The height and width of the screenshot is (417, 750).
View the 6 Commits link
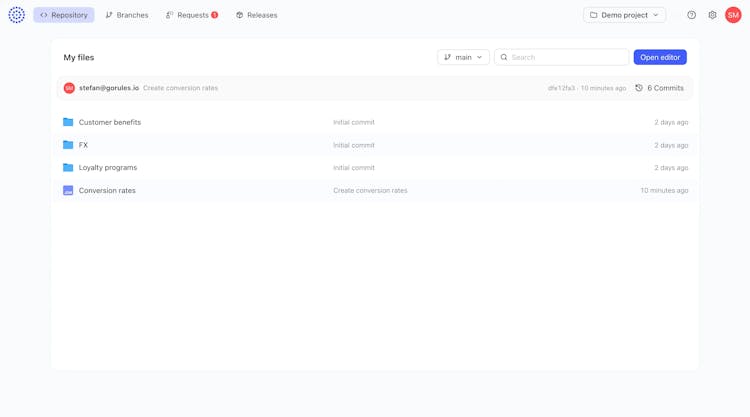[x=665, y=88]
